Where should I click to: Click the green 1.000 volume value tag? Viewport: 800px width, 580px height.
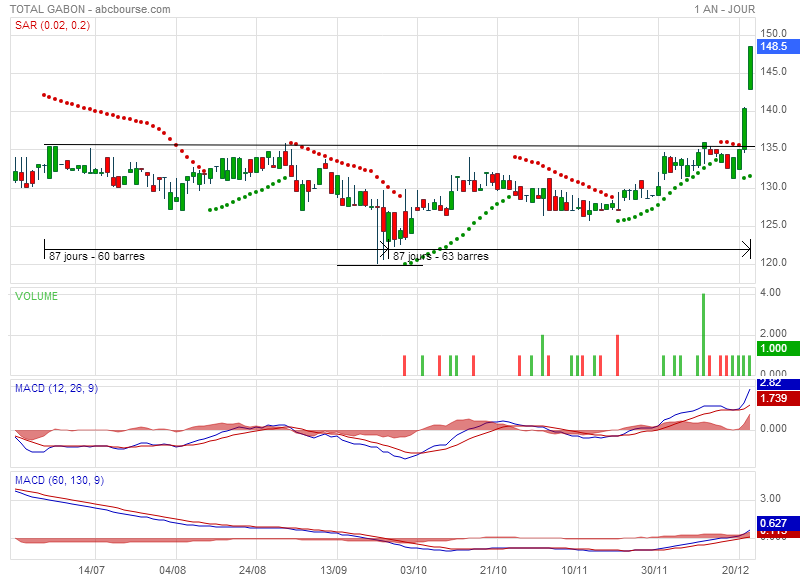click(x=778, y=348)
